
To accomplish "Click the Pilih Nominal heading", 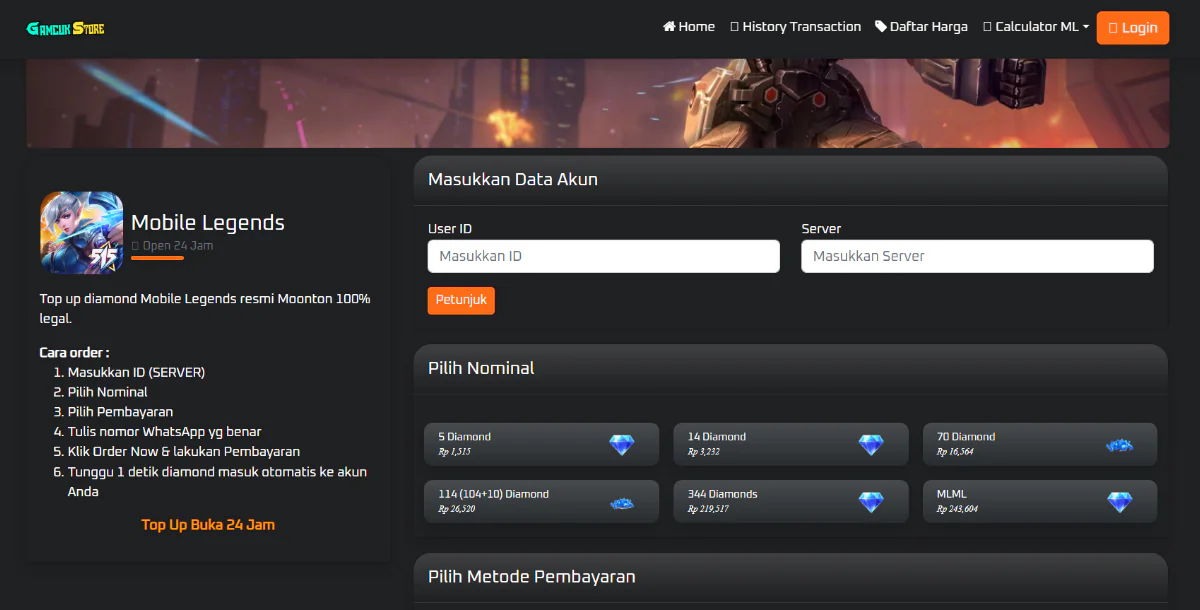I will 481,368.
